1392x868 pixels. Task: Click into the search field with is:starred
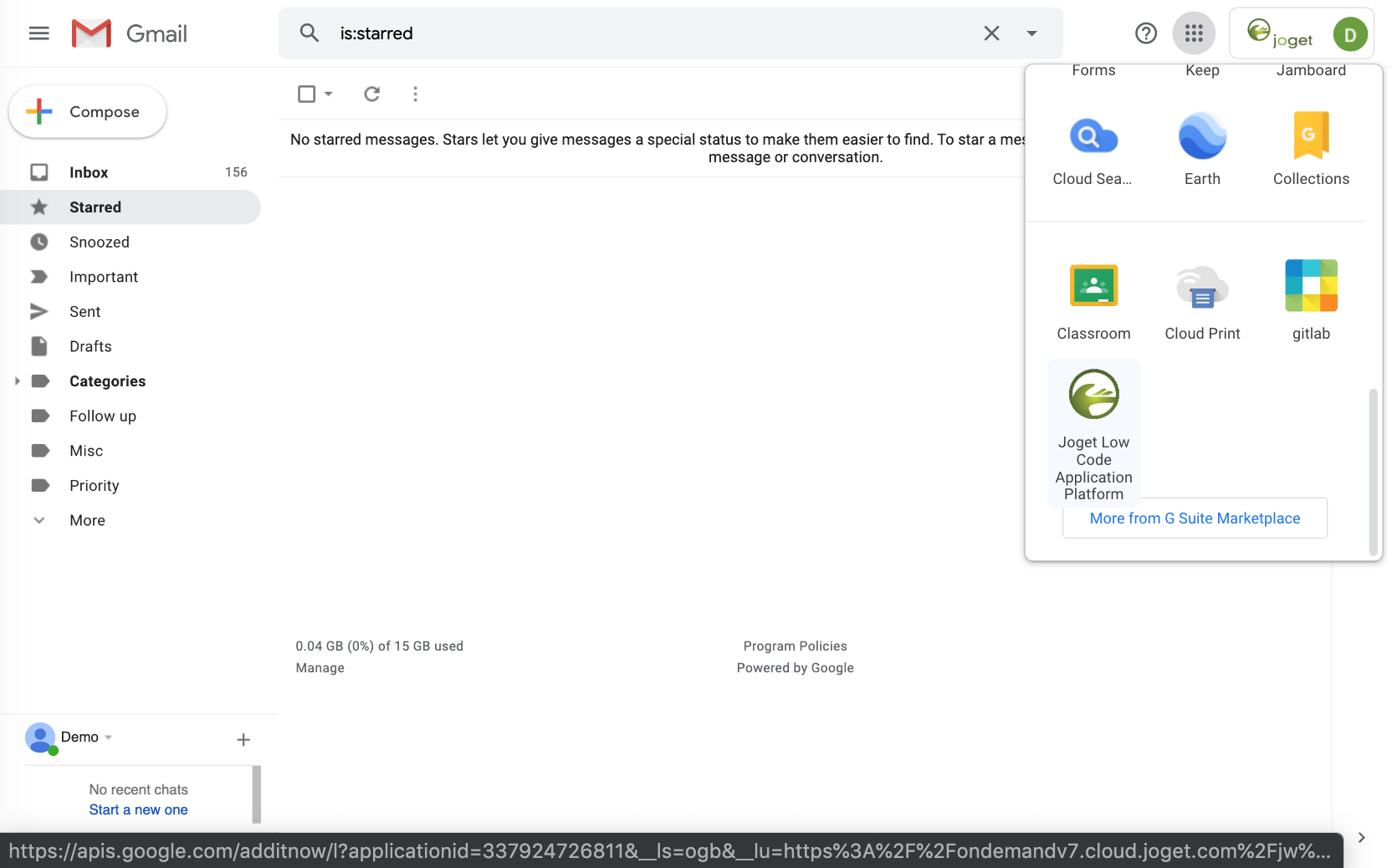click(652, 33)
